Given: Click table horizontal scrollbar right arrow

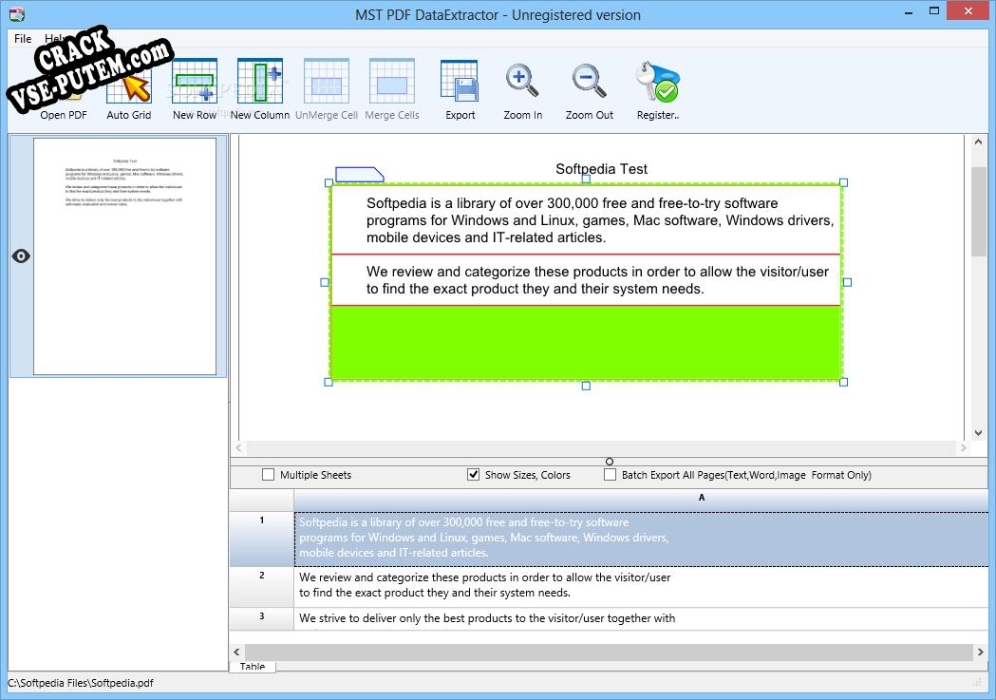Looking at the screenshot, I should 980,652.
